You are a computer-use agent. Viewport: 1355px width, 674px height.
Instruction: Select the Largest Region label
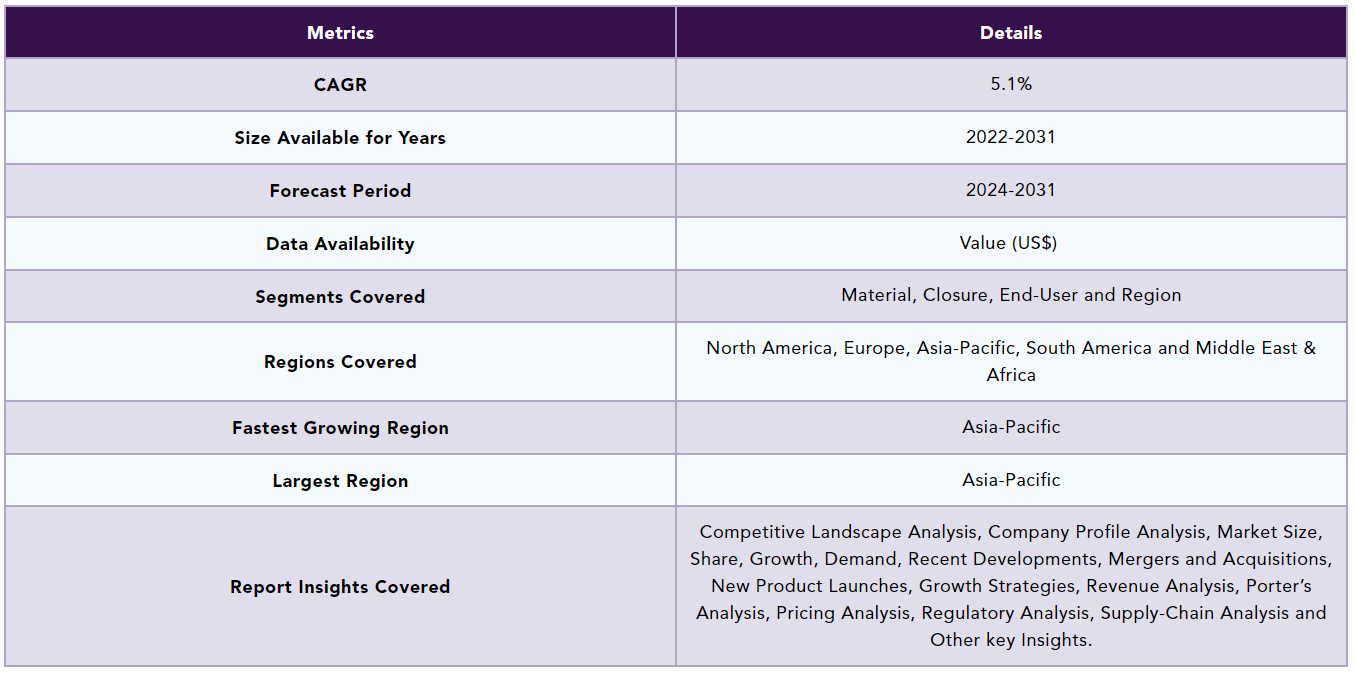(340, 481)
